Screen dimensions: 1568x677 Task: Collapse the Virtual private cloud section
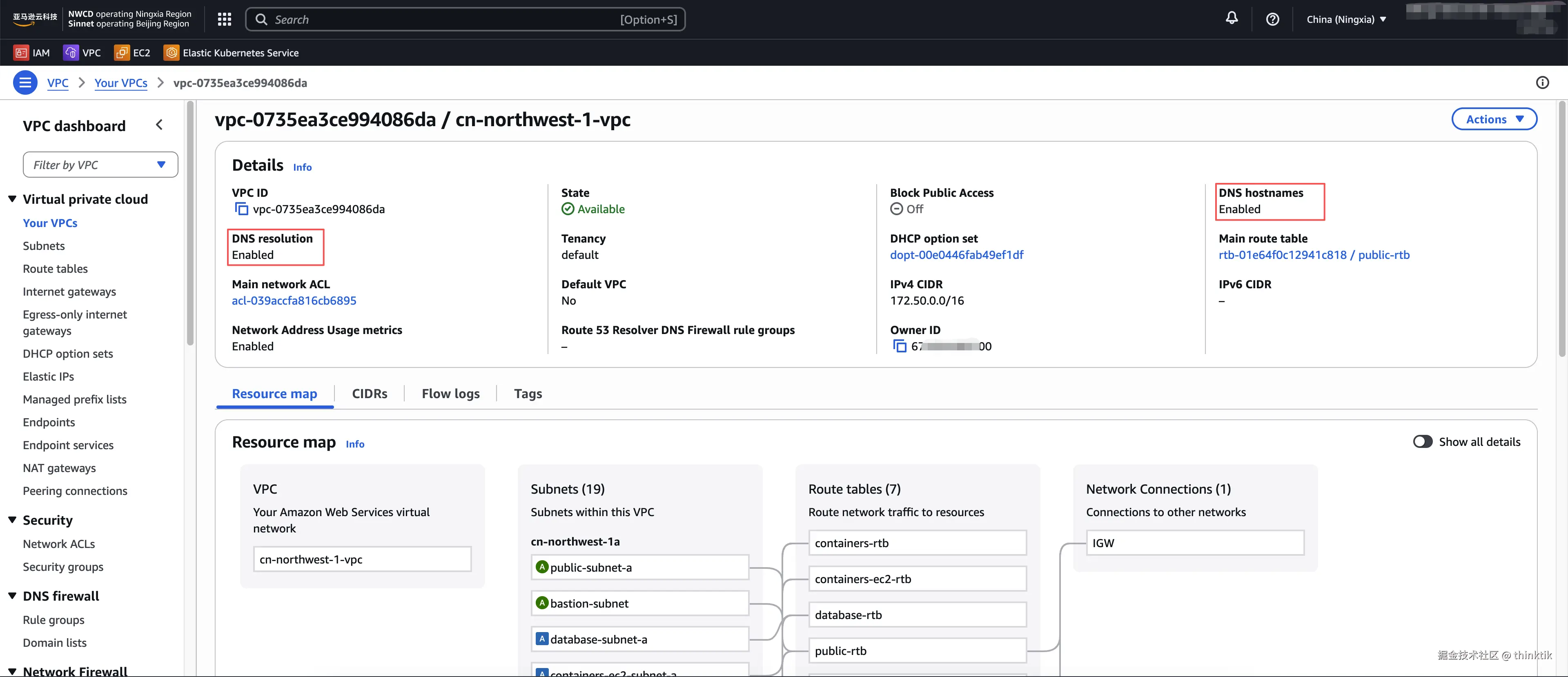pyautogui.click(x=12, y=199)
